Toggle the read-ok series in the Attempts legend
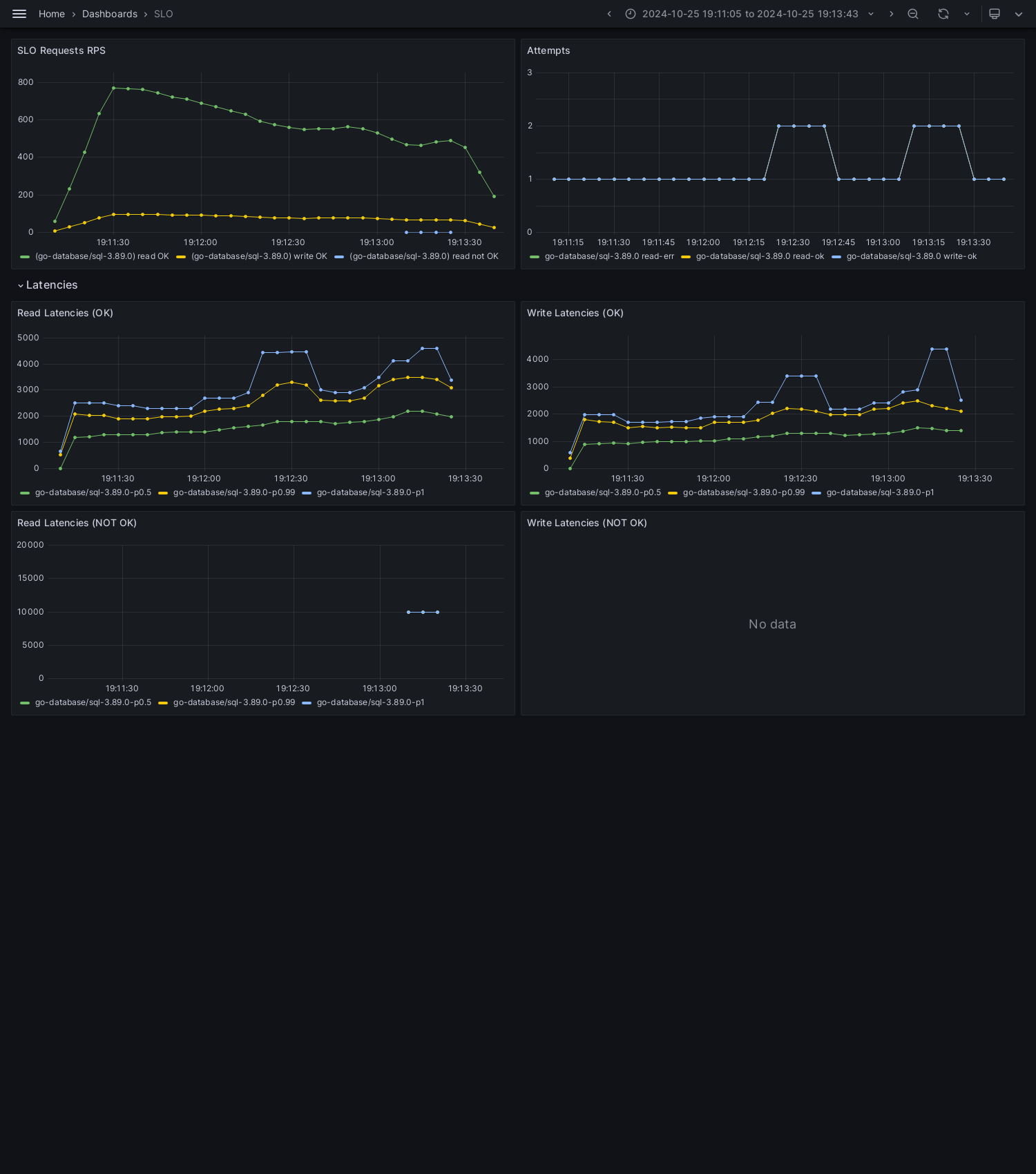Screen dimensions: 1036x1174 coord(760,256)
